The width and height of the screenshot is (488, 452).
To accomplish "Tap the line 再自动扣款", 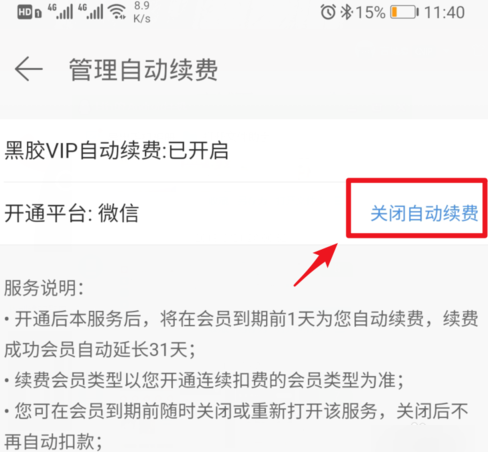I will pos(54,442).
